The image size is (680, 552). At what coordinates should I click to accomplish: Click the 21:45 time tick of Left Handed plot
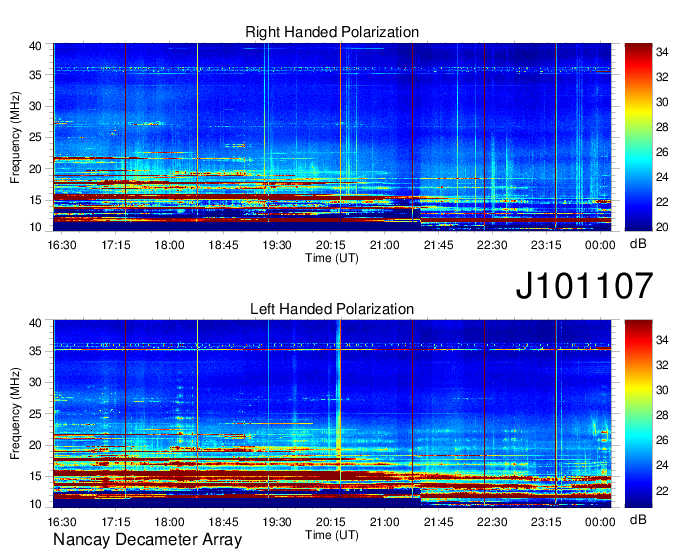(438, 522)
